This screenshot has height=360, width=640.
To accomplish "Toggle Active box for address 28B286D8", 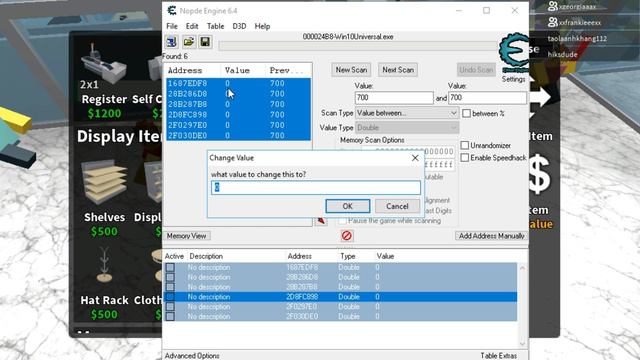I will click(170, 277).
